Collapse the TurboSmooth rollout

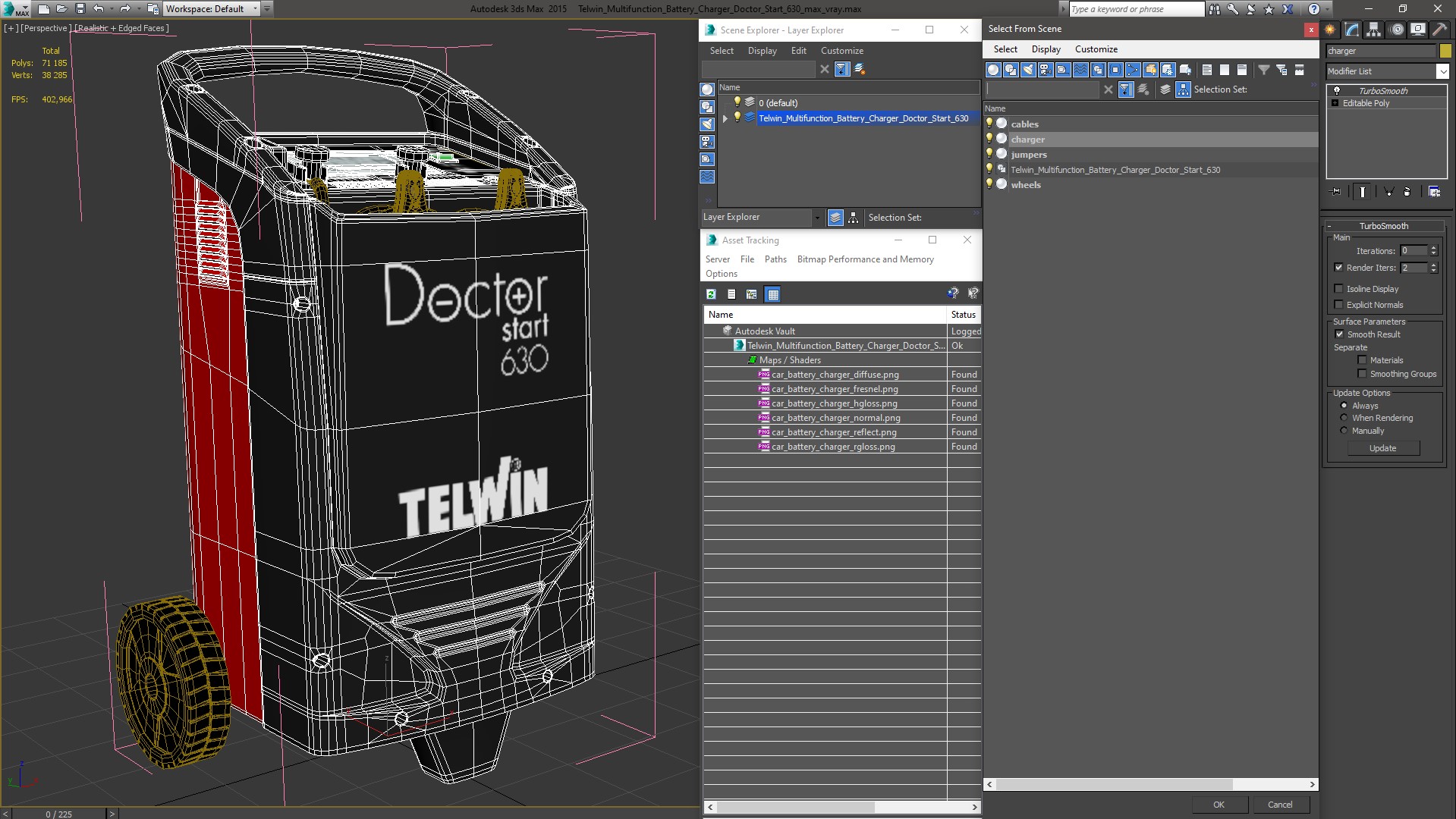(1383, 226)
